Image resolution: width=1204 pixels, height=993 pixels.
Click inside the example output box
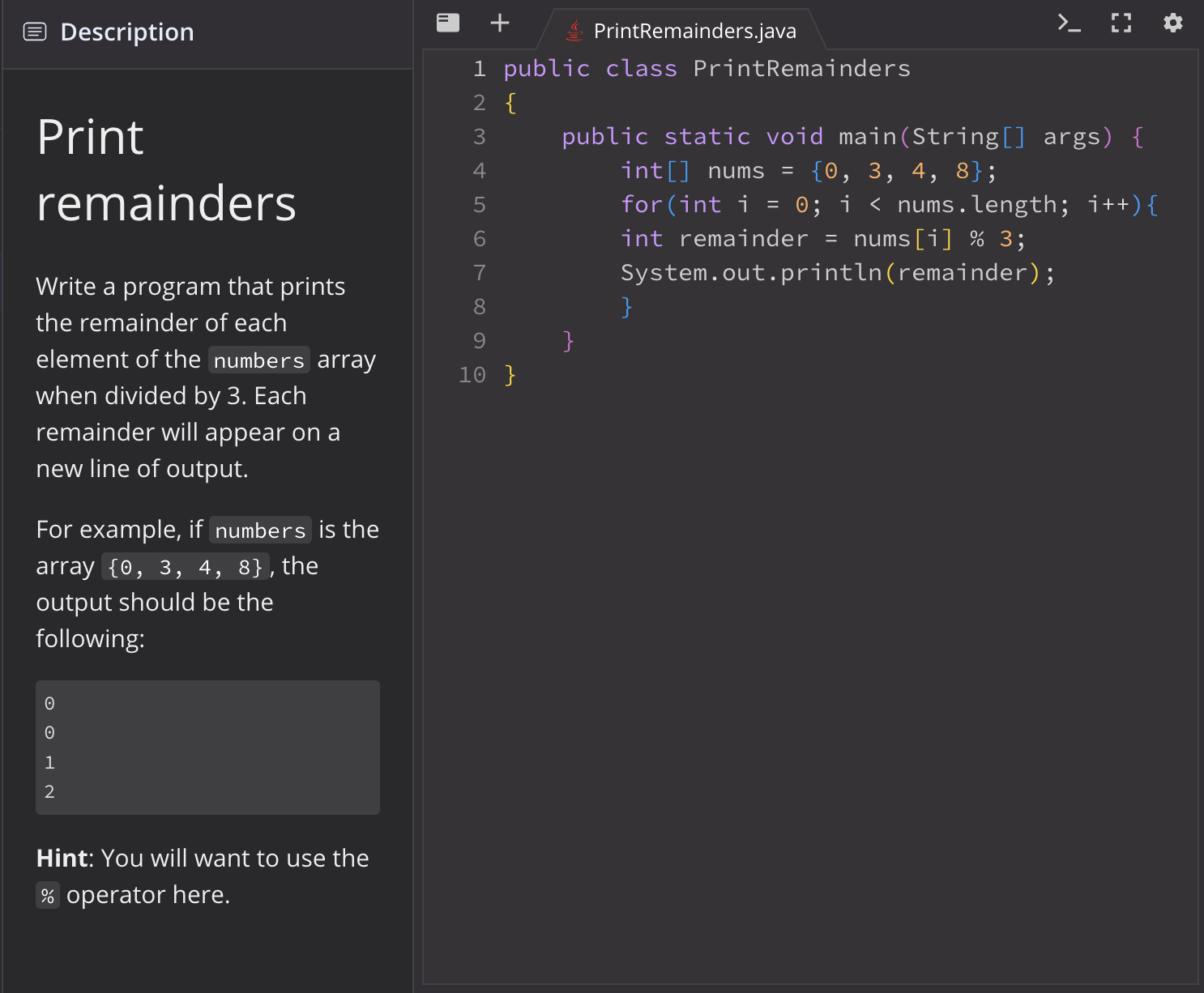pos(207,747)
